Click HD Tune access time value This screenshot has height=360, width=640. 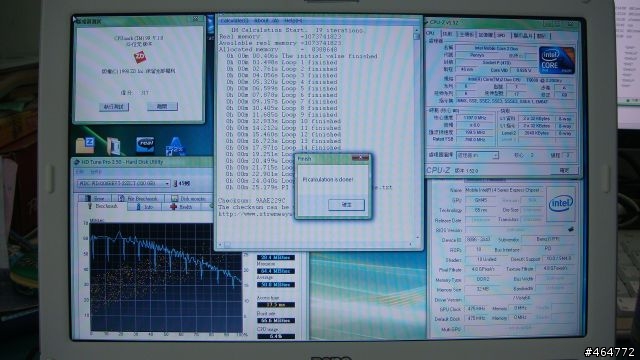click(276, 304)
